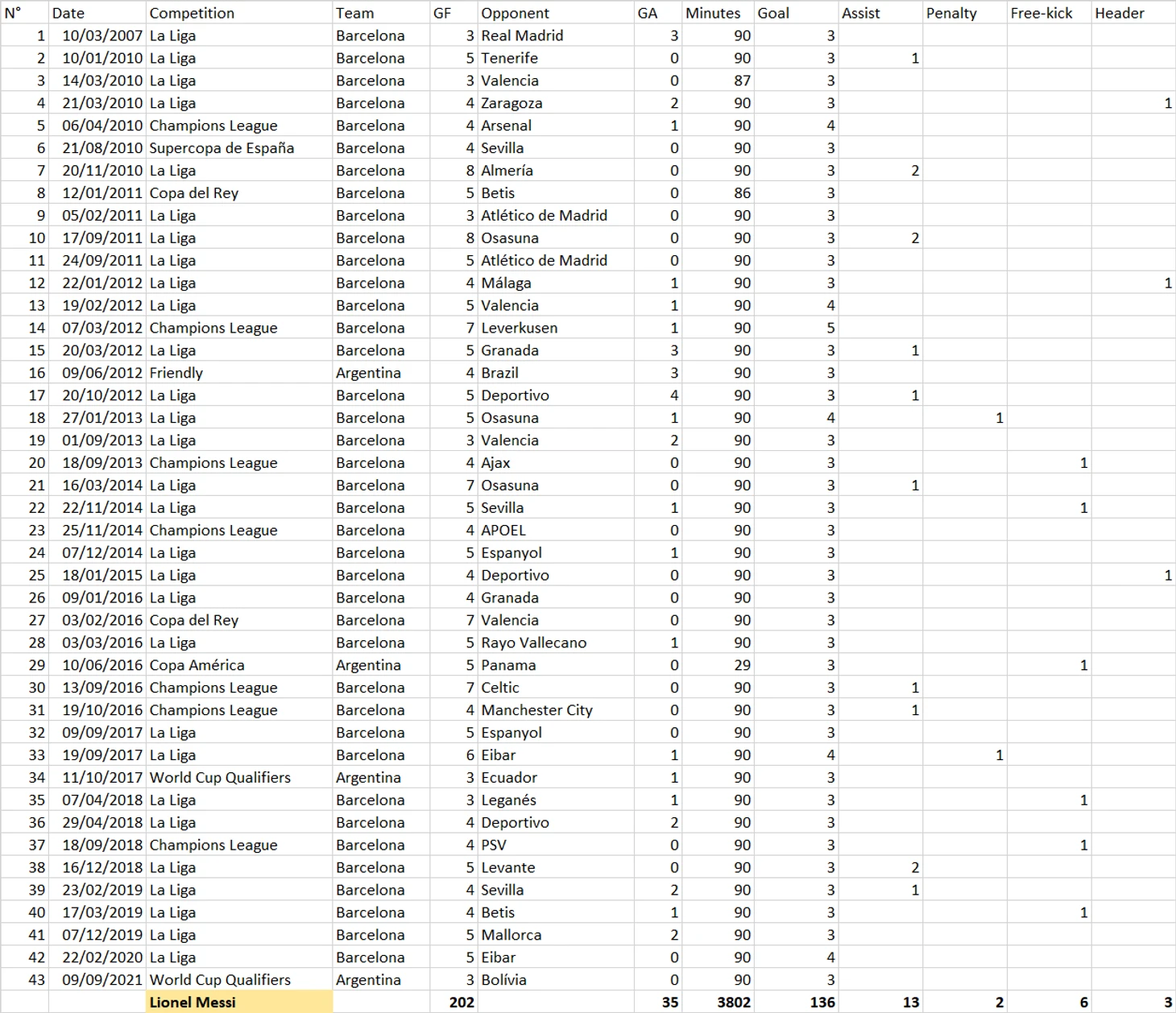
Task: Select the 'Free-kick' header cell
Action: [1049, 13]
